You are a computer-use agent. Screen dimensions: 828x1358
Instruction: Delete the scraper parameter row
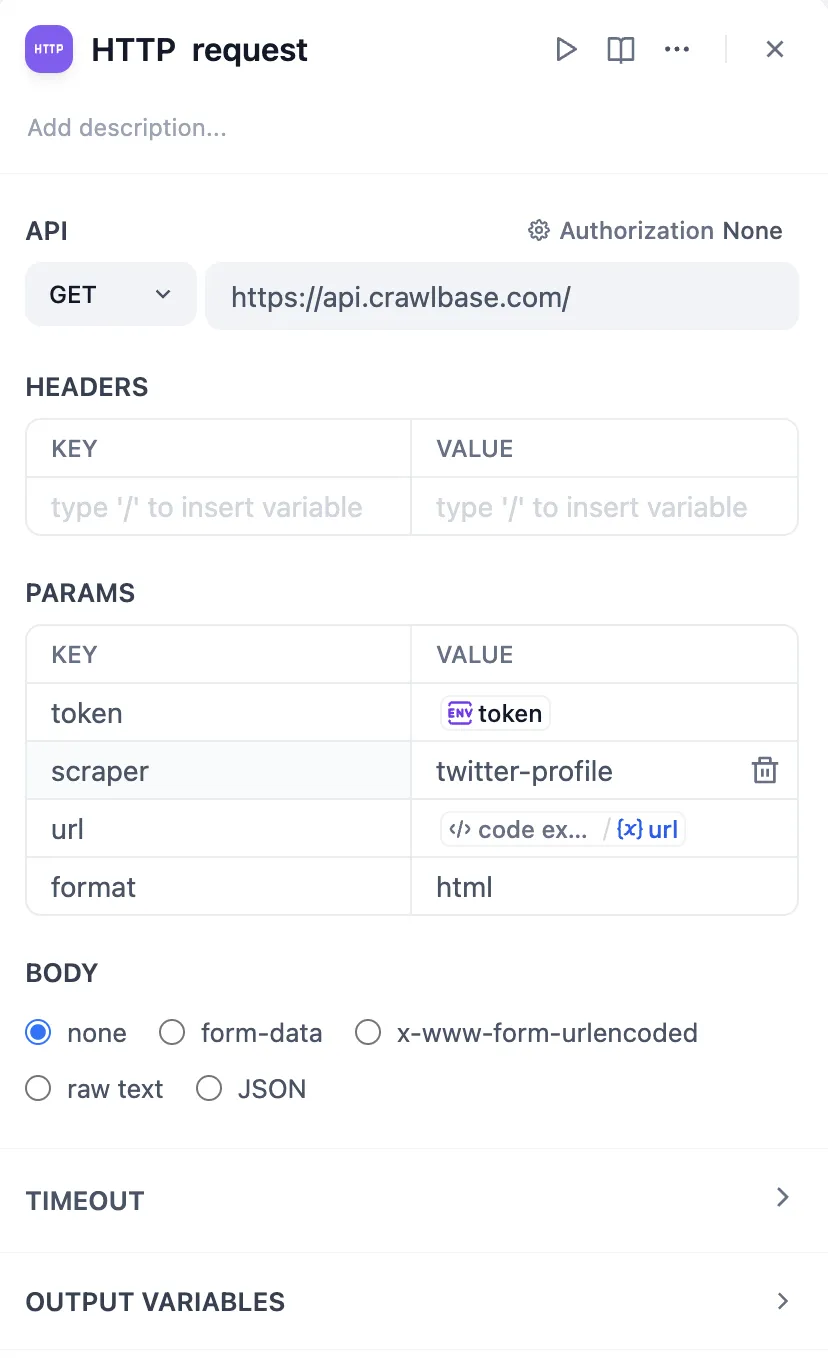click(765, 771)
